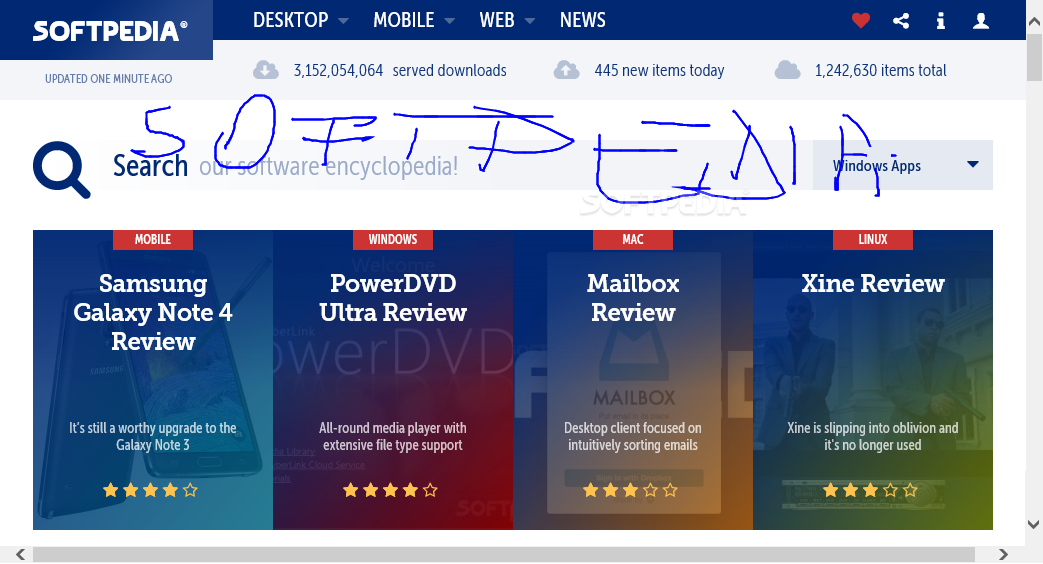Click the red heart favorites icon
Image resolution: width=1043 pixels, height=564 pixels.
tap(861, 21)
